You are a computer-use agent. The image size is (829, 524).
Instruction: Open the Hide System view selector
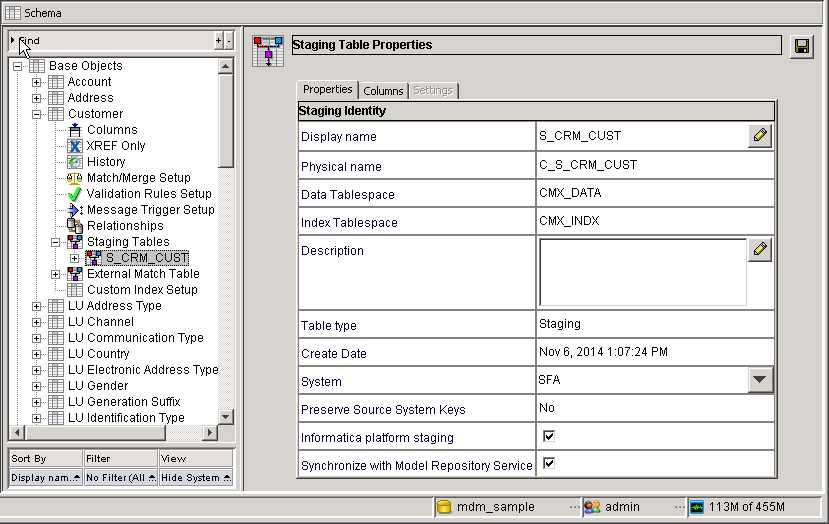196,477
